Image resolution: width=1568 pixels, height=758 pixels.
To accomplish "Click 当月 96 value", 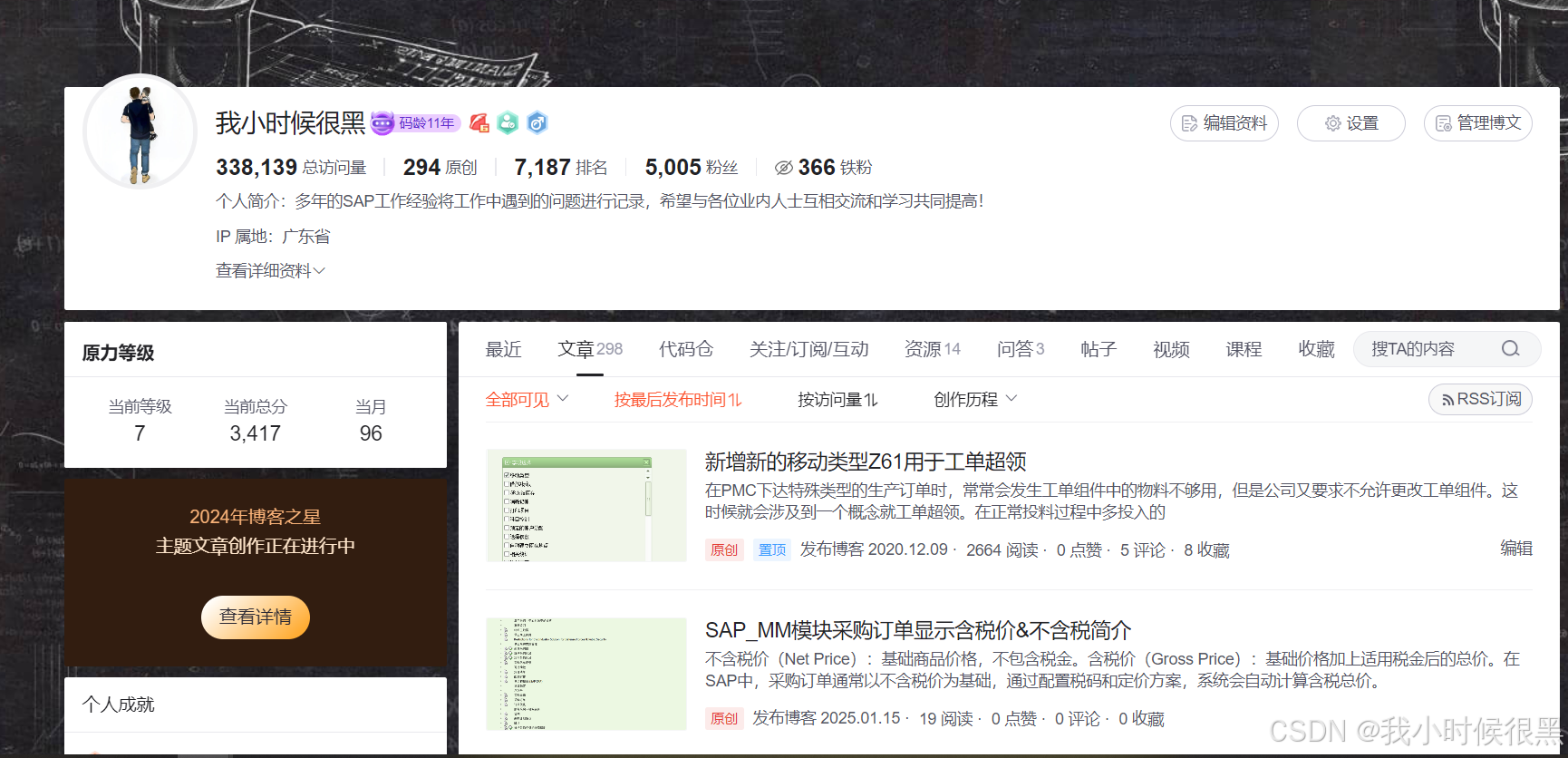I will [371, 433].
